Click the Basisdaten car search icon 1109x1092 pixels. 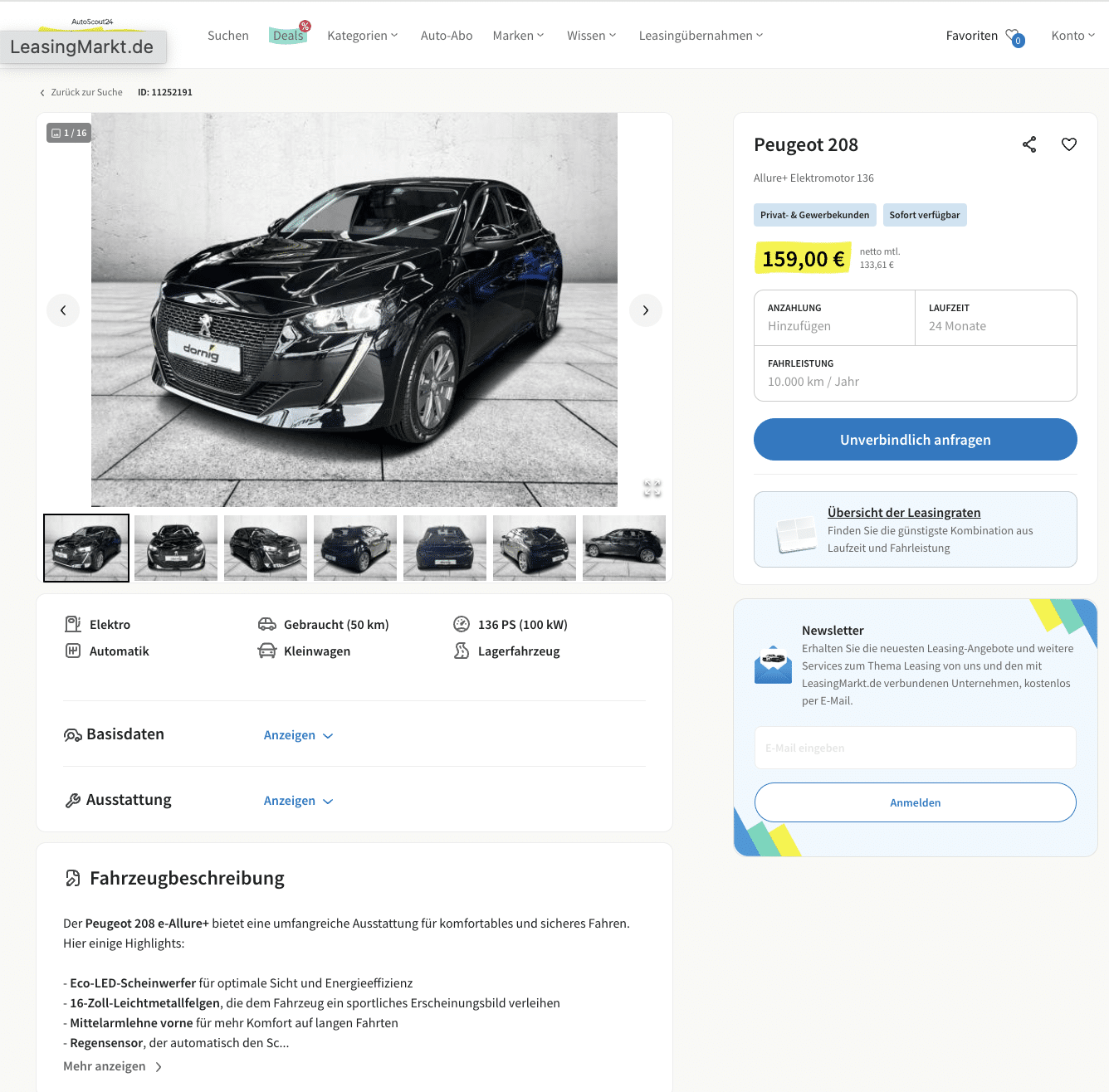[x=73, y=735]
